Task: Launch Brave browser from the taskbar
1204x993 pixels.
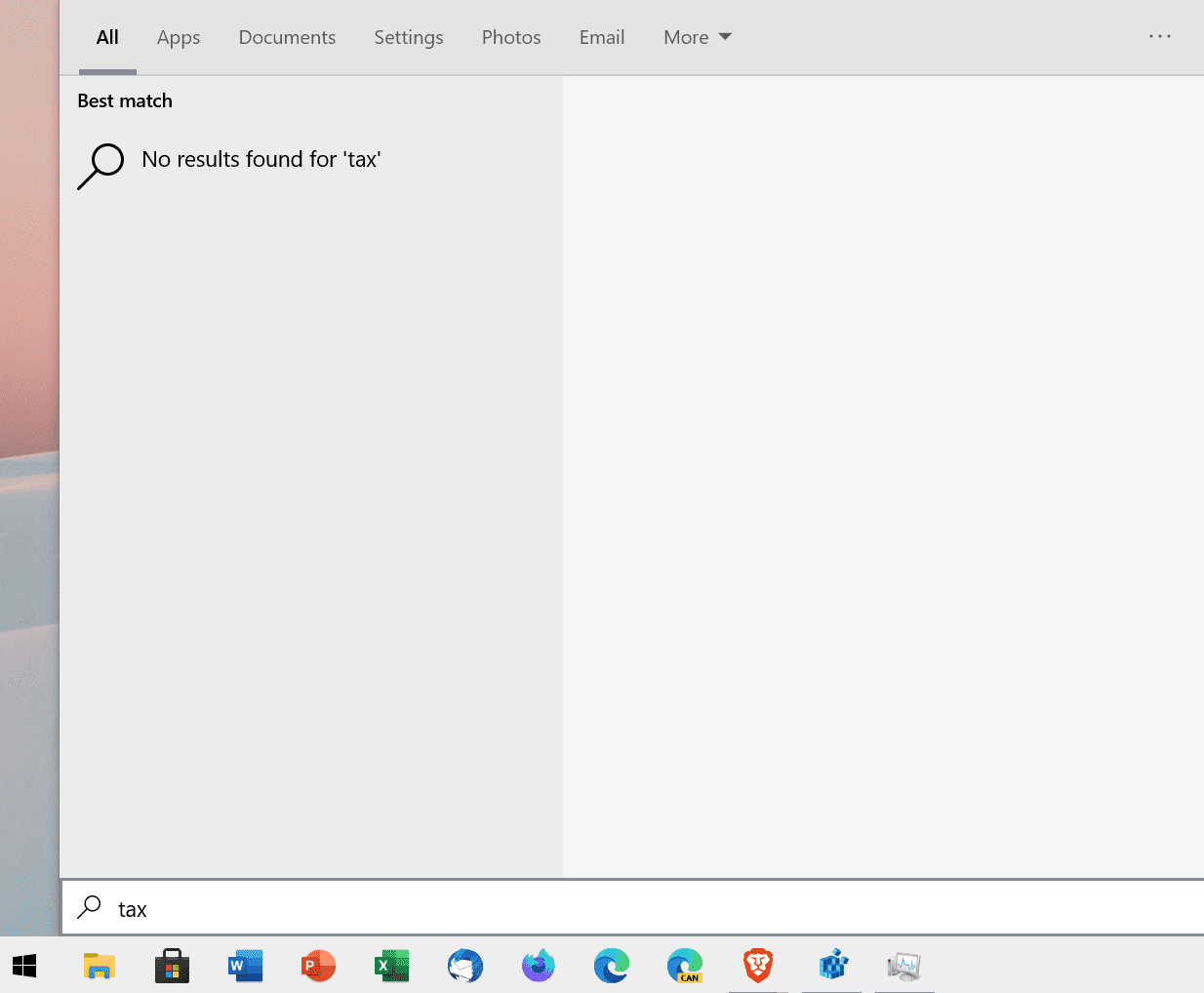Action: tap(758, 966)
